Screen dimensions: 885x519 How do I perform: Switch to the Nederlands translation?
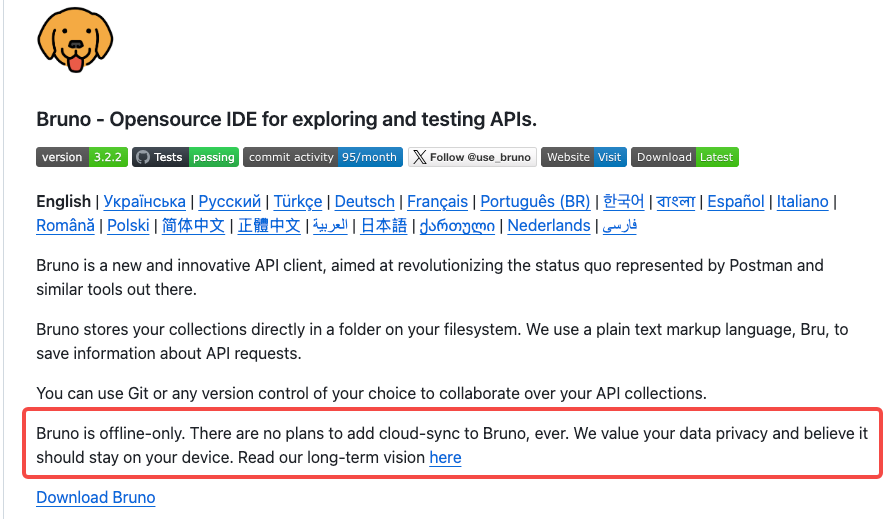tap(548, 226)
